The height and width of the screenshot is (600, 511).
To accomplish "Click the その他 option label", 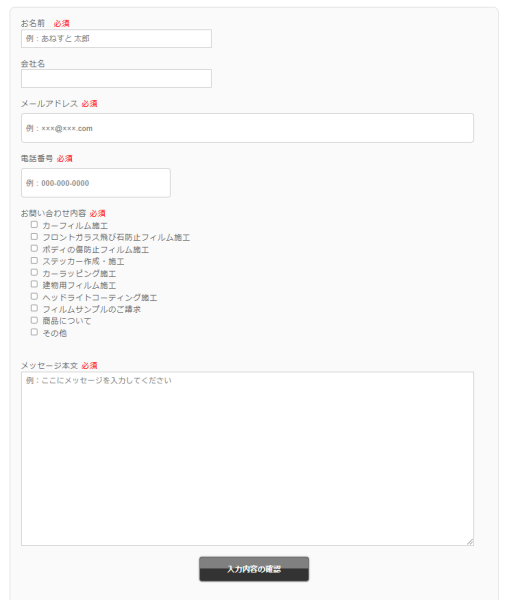I will pyautogui.click(x=54, y=333).
